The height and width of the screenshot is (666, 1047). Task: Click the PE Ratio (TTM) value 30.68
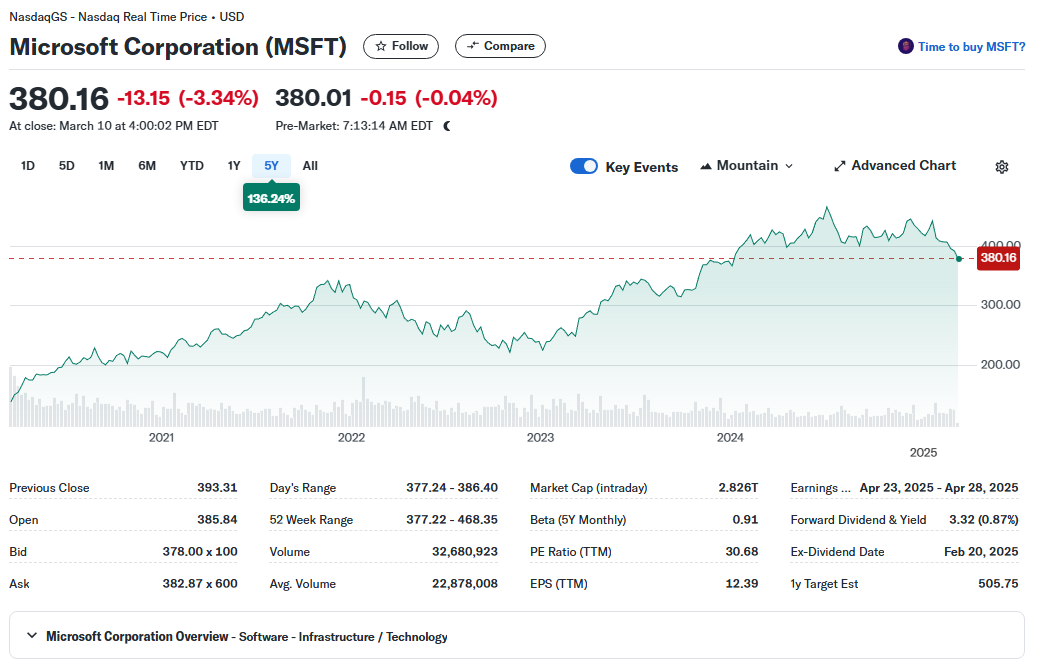click(x=742, y=552)
